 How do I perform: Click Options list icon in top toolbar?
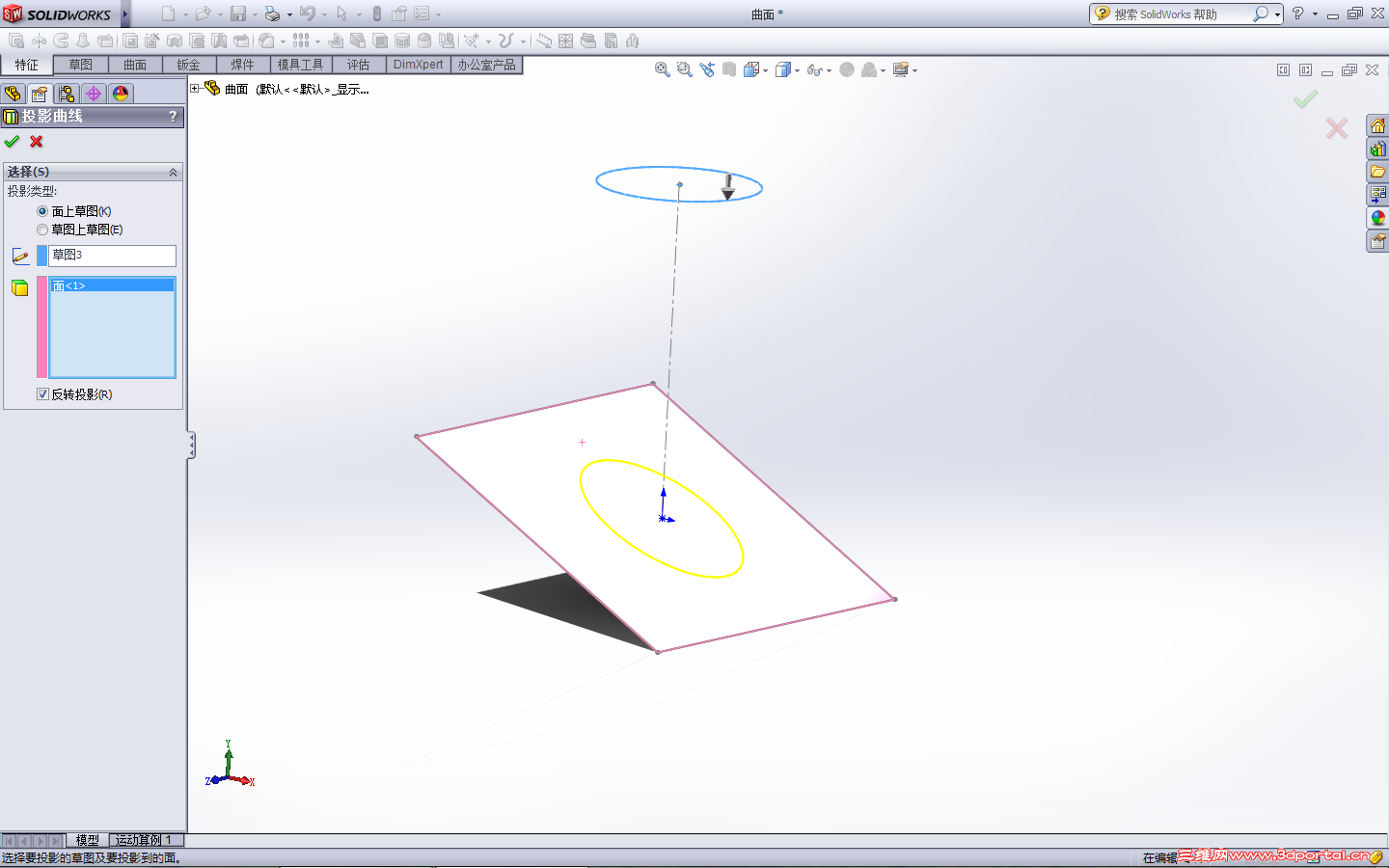422,14
